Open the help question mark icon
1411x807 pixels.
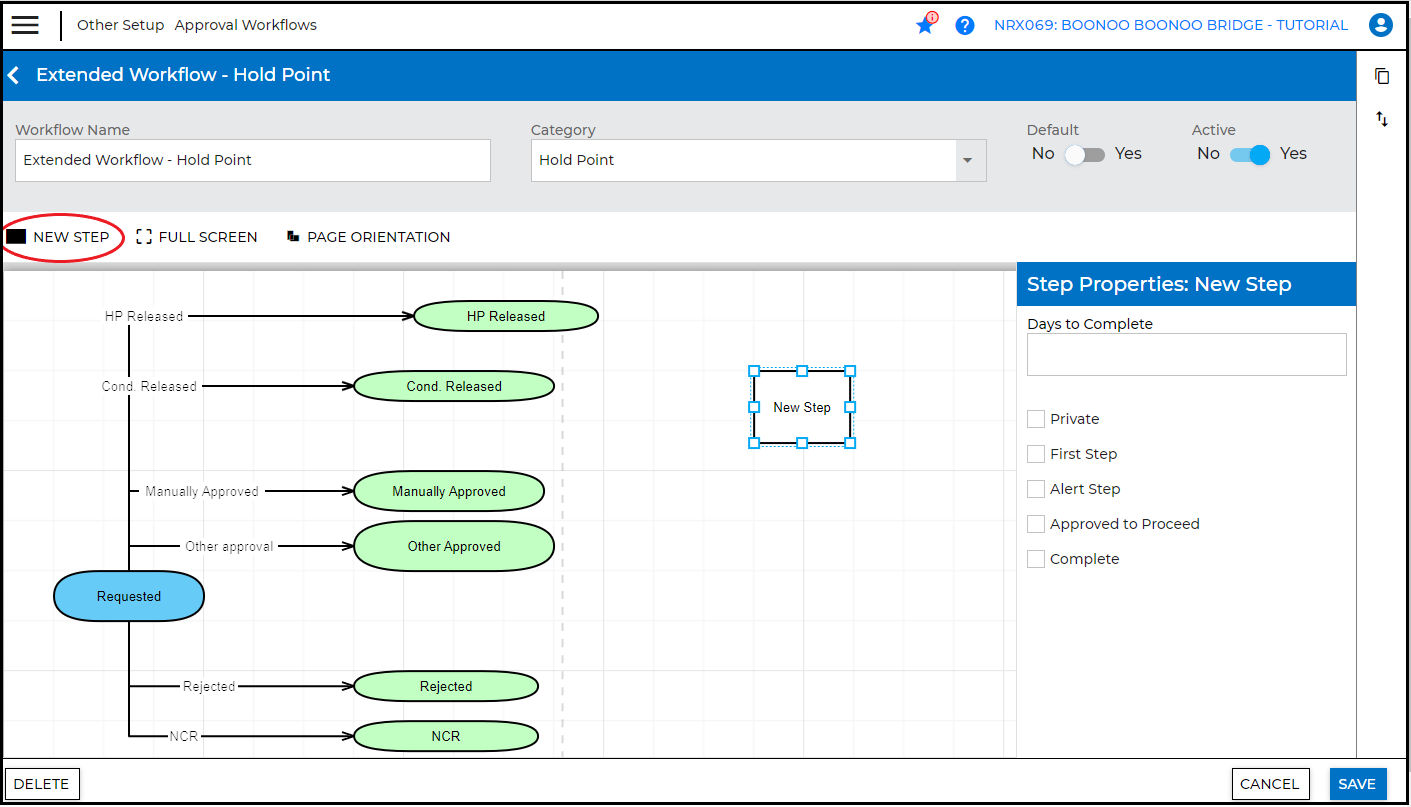click(965, 25)
